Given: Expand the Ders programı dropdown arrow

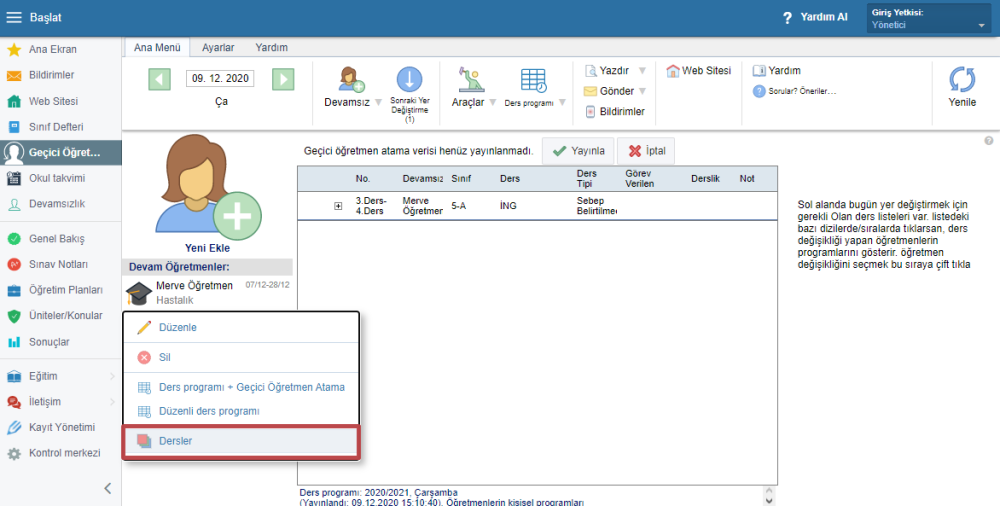Looking at the screenshot, I should click(x=562, y=102).
